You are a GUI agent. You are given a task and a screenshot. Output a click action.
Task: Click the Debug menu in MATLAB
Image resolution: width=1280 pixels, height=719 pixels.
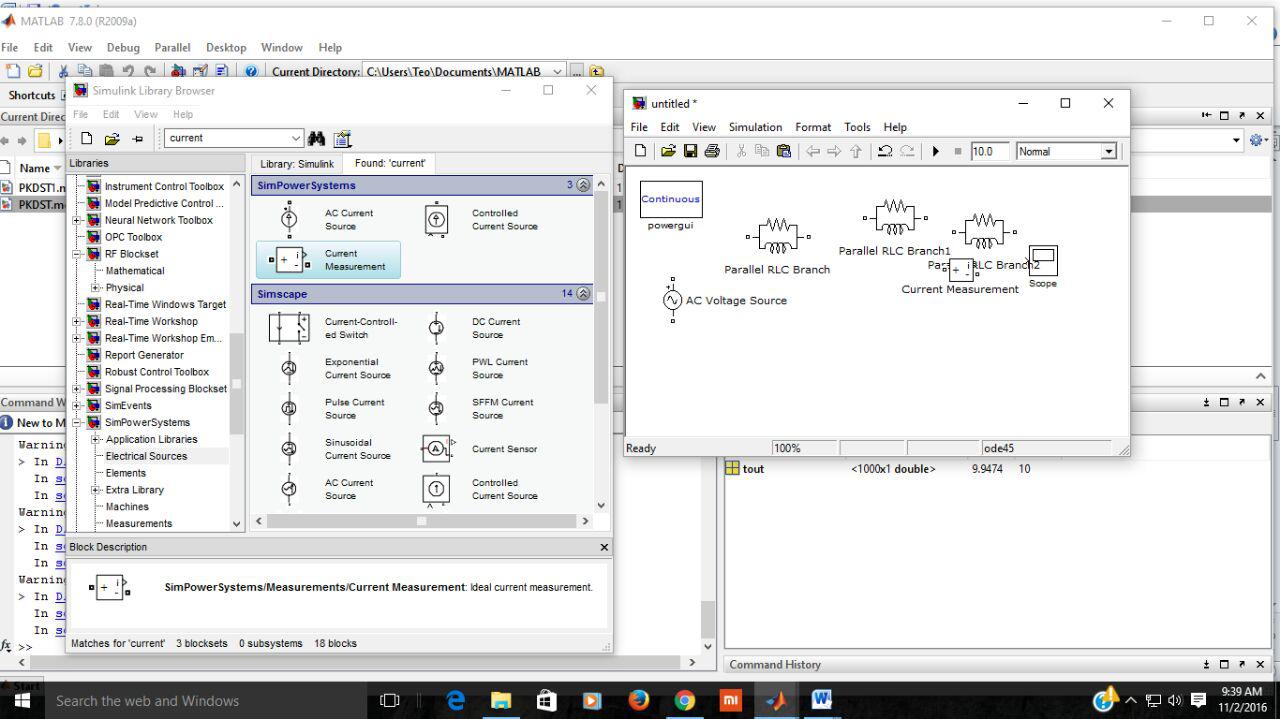pos(123,47)
